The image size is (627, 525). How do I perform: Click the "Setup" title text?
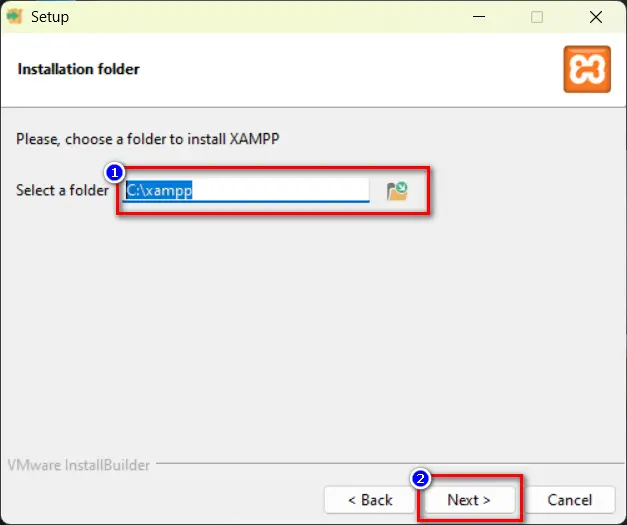[50, 17]
